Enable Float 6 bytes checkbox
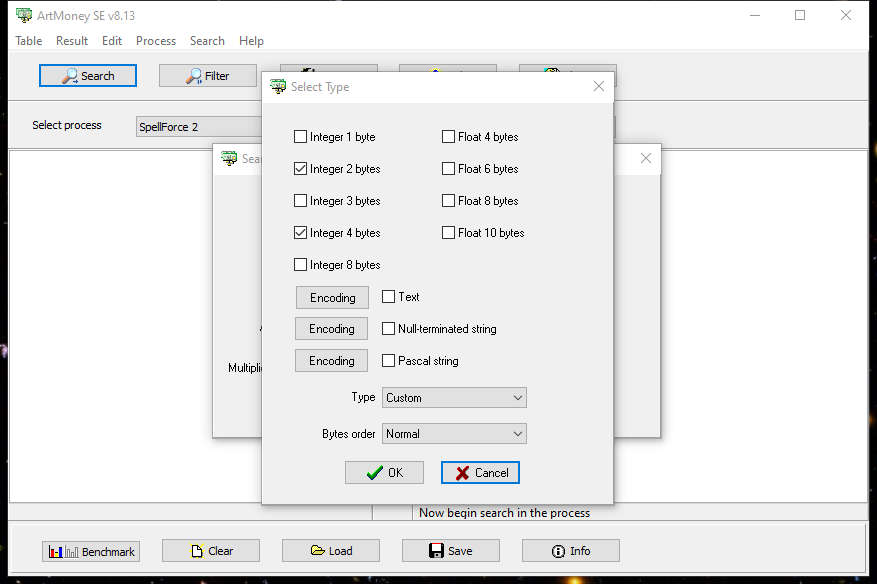 (x=448, y=168)
